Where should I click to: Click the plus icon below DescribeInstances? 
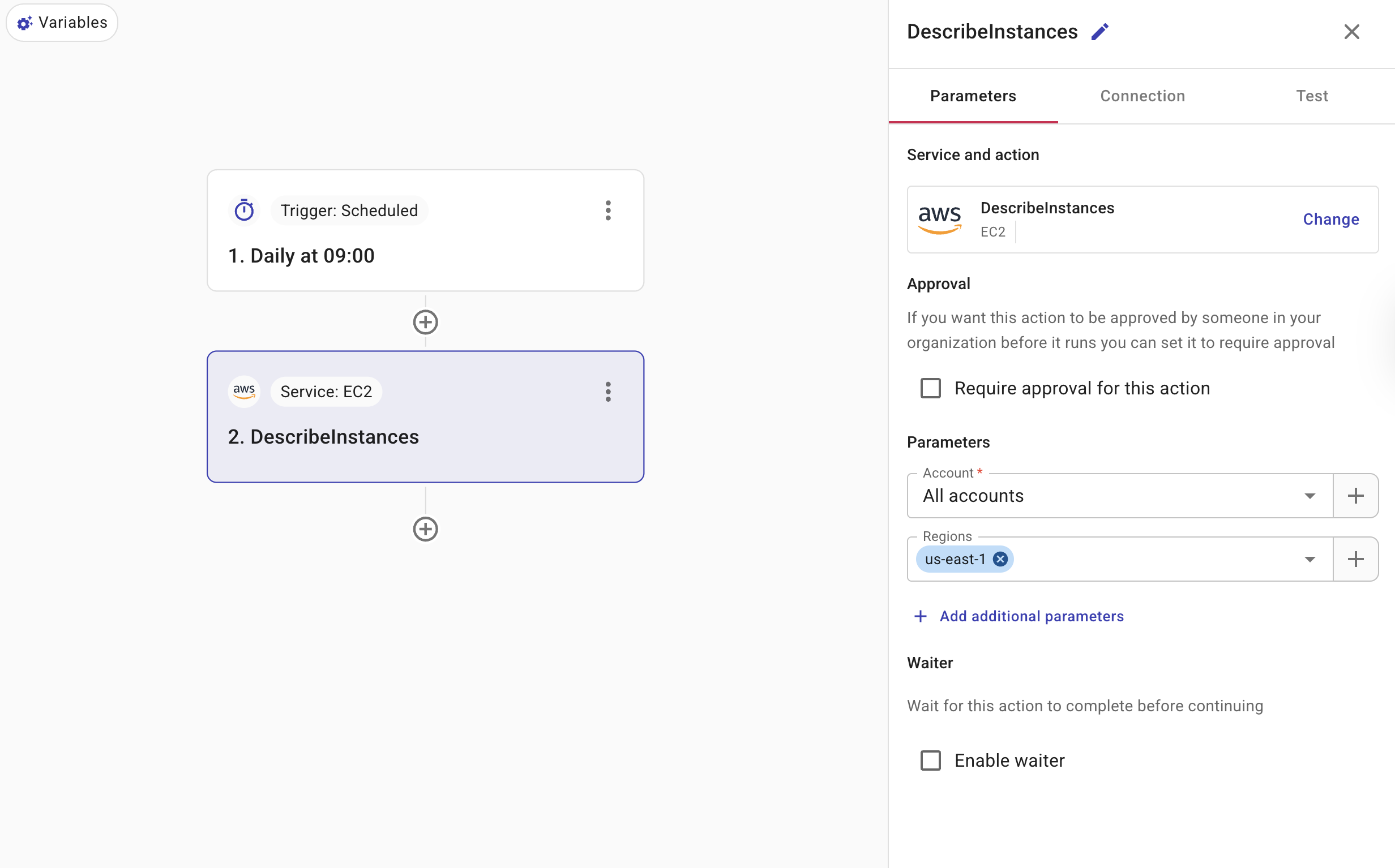pos(426,528)
